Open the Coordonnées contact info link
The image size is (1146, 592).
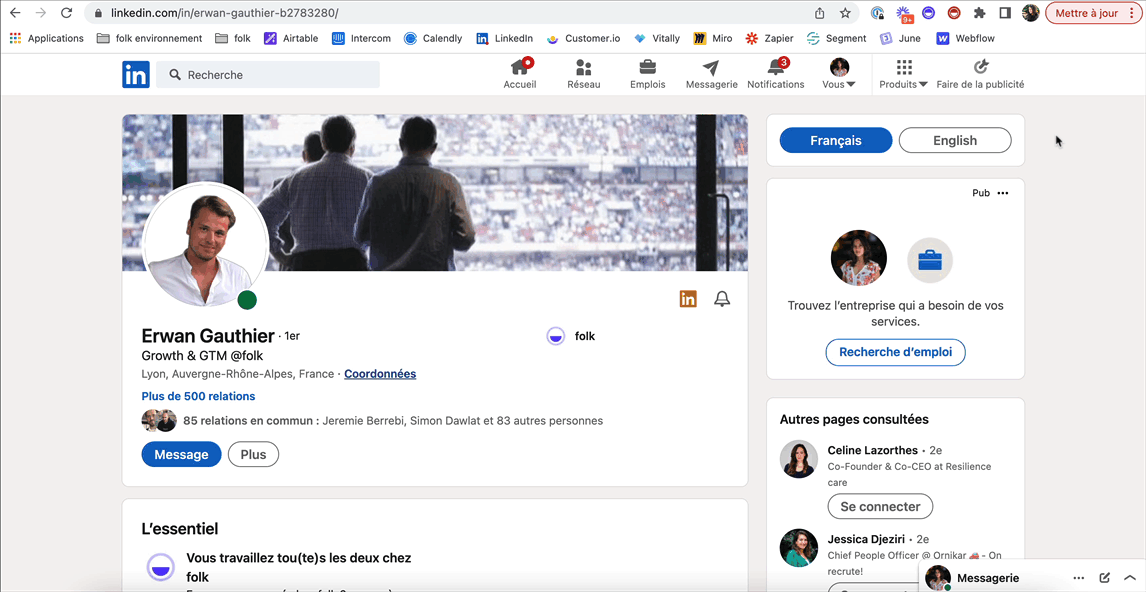tap(380, 374)
